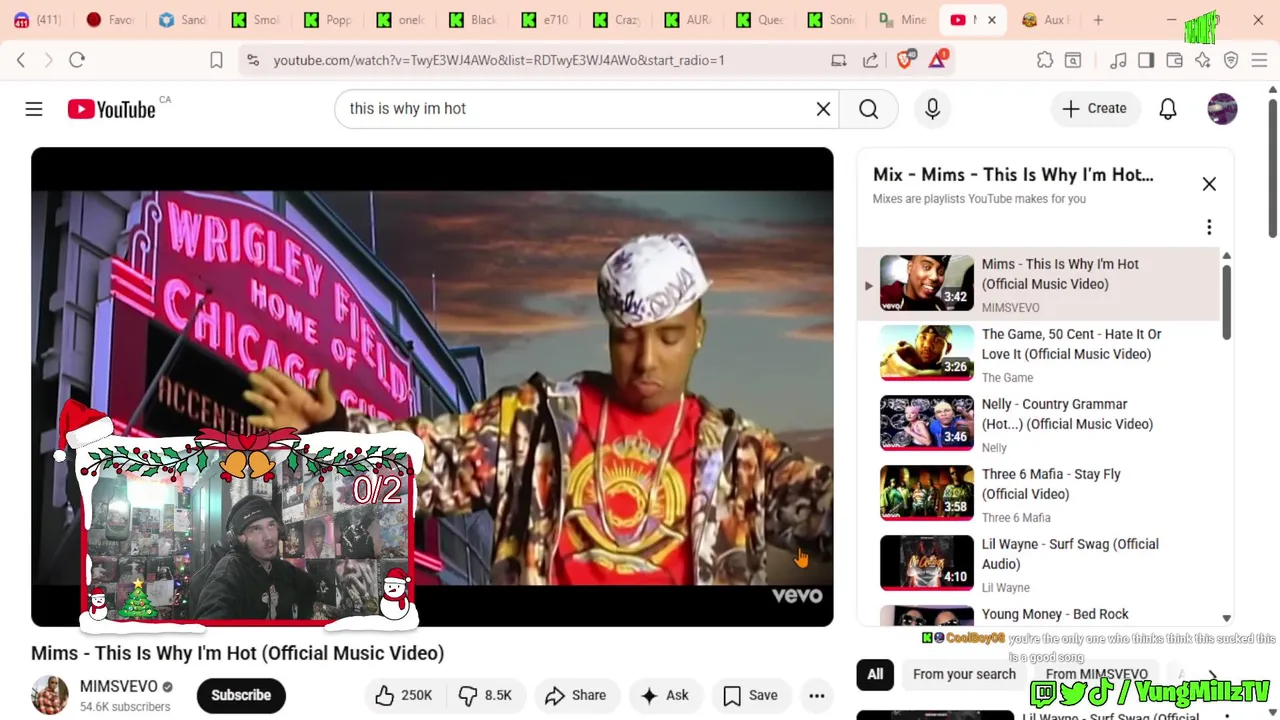Click the install/cast screen icon in address bar
This screenshot has width=1280, height=720.
[839, 60]
